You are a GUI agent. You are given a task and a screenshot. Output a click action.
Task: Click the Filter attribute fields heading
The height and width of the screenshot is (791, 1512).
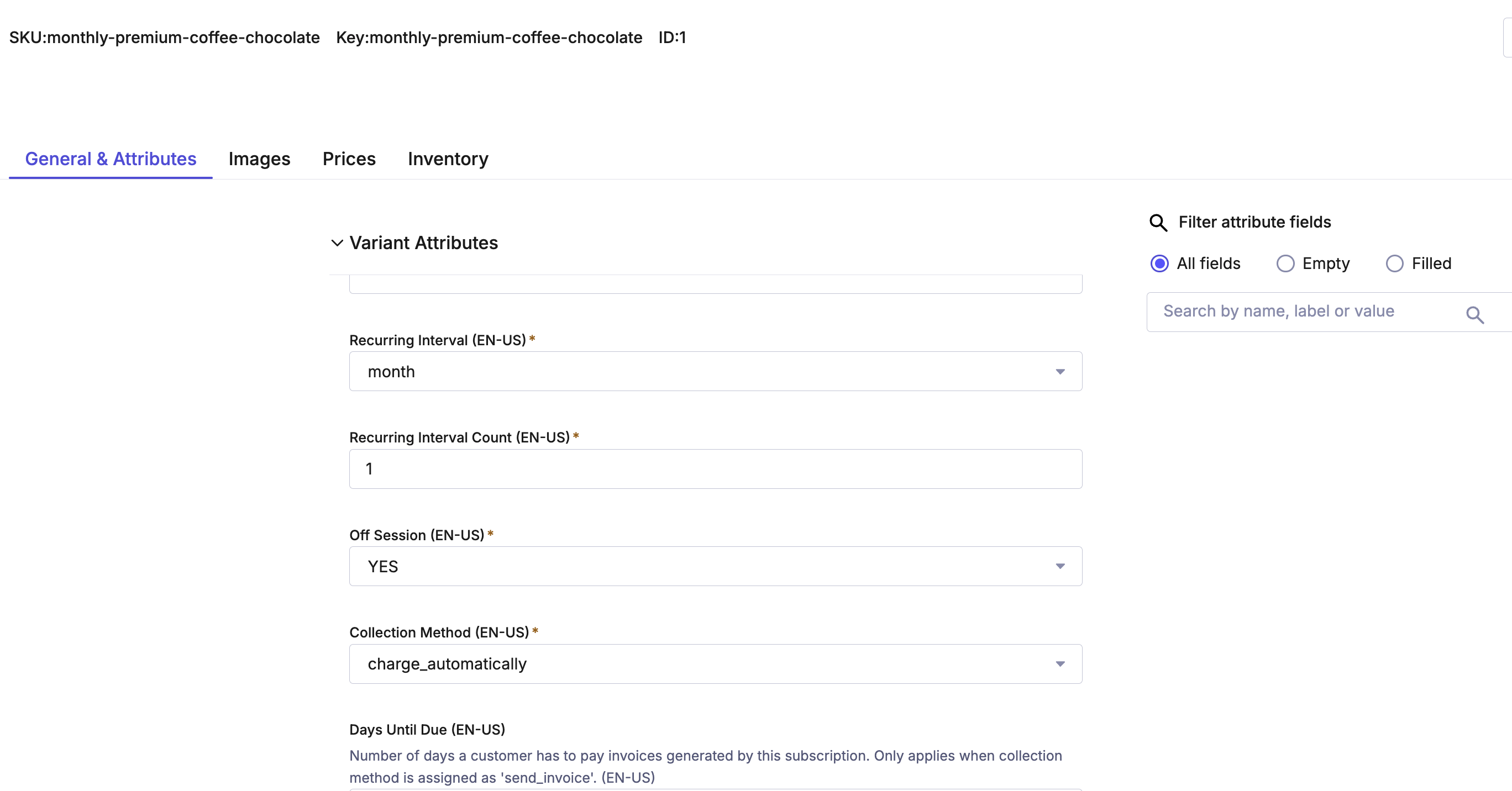[x=1254, y=223]
